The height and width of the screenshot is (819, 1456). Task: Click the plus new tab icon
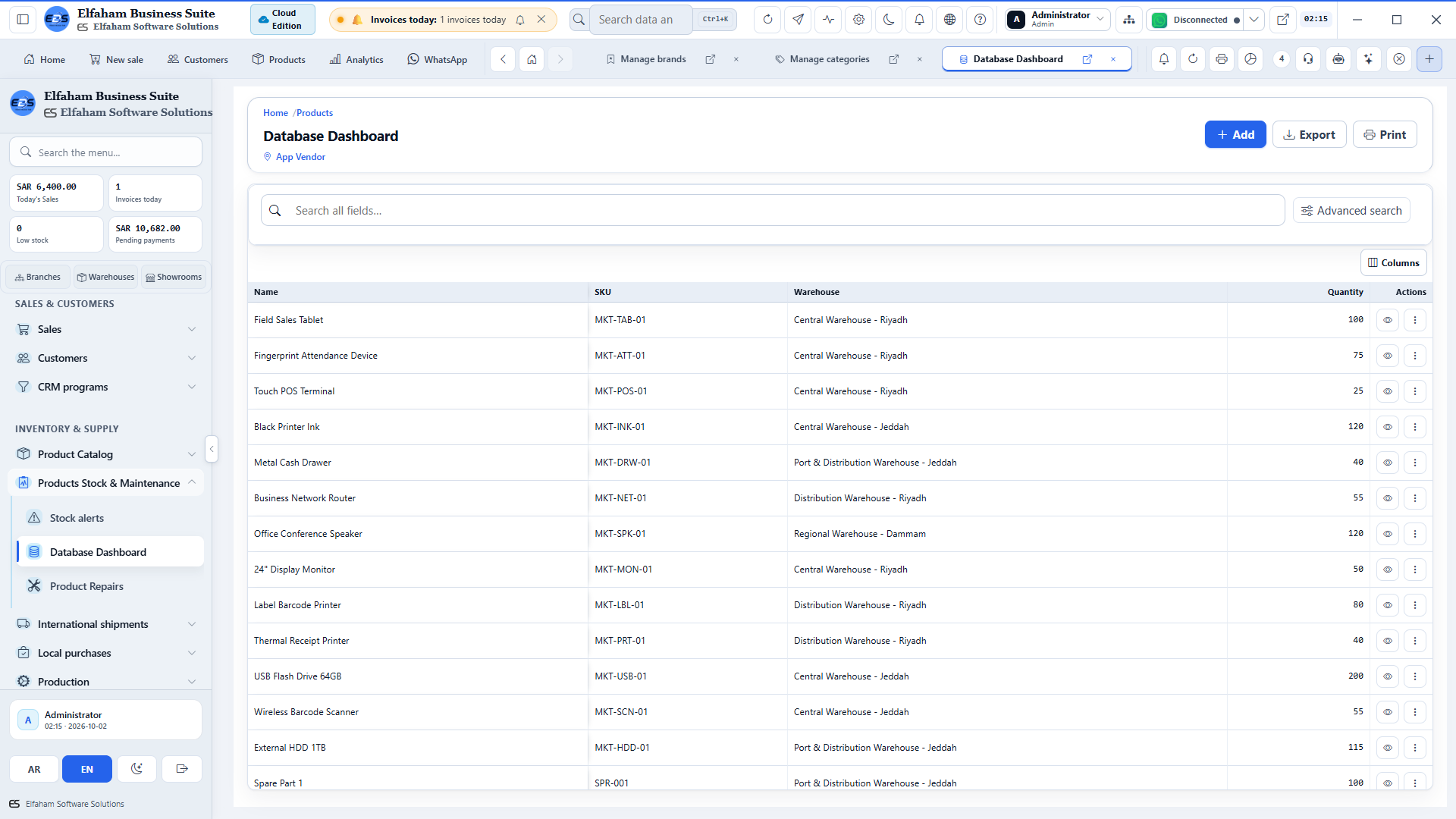click(x=1429, y=59)
